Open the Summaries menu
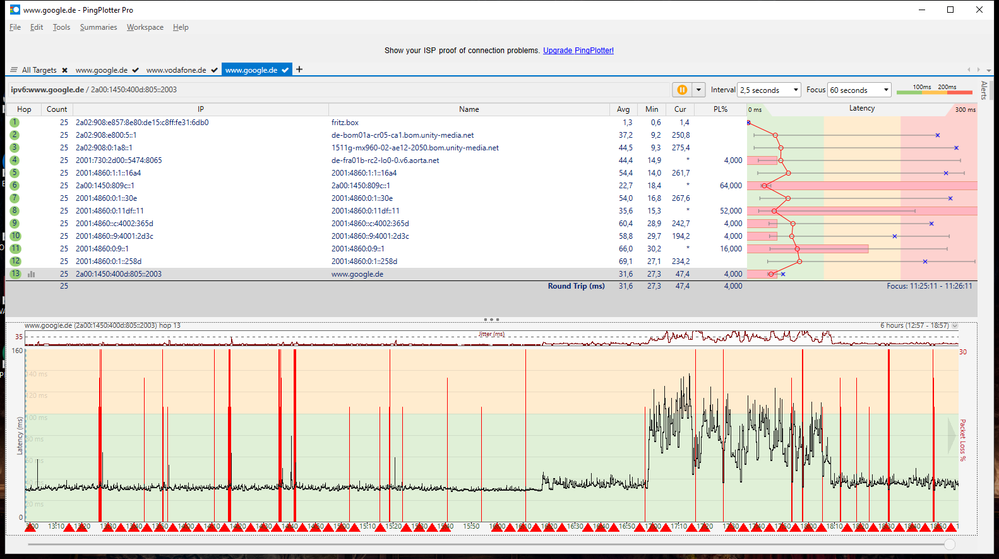The image size is (999, 559). click(98, 27)
